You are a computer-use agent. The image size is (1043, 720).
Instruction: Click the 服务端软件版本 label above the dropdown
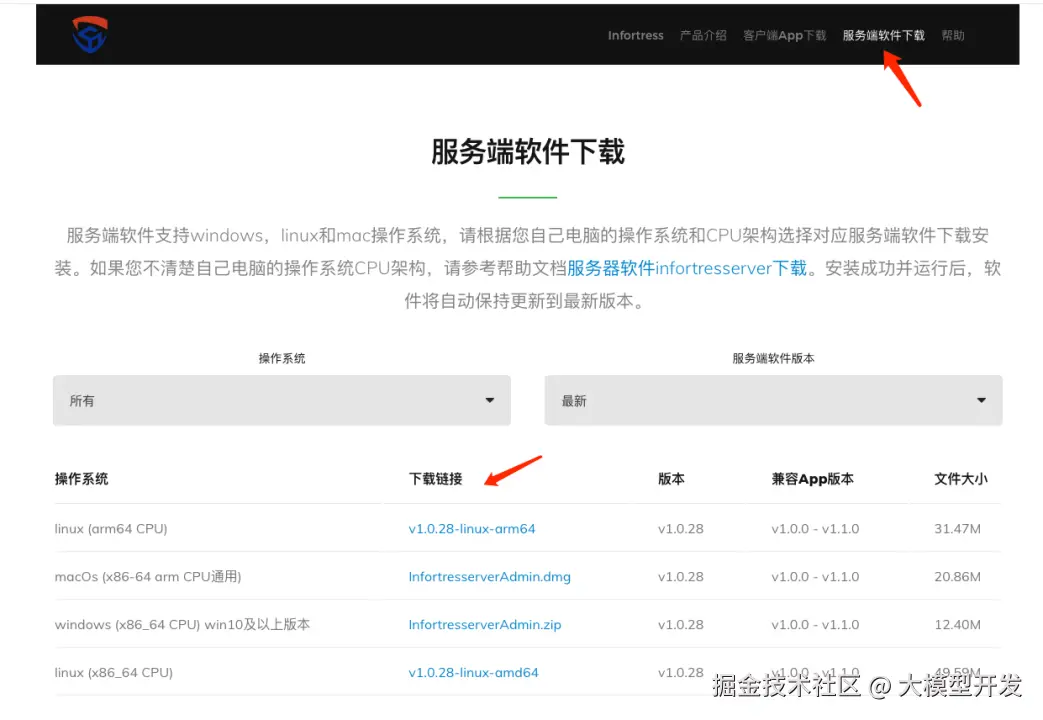(x=773, y=359)
